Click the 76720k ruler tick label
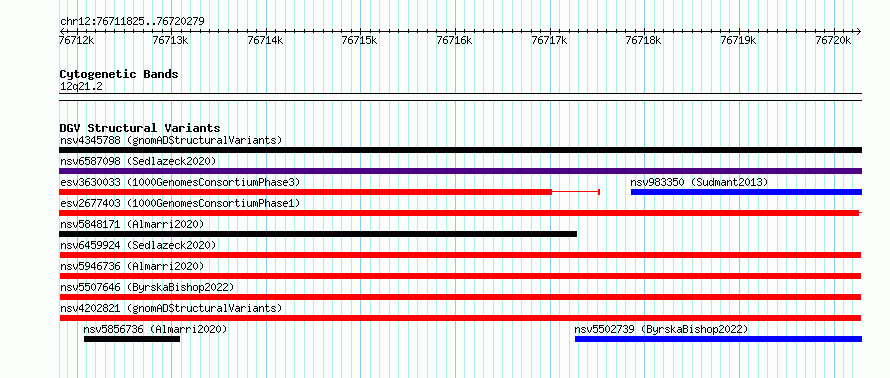Viewport: 890px width, 378px height. tap(833, 40)
